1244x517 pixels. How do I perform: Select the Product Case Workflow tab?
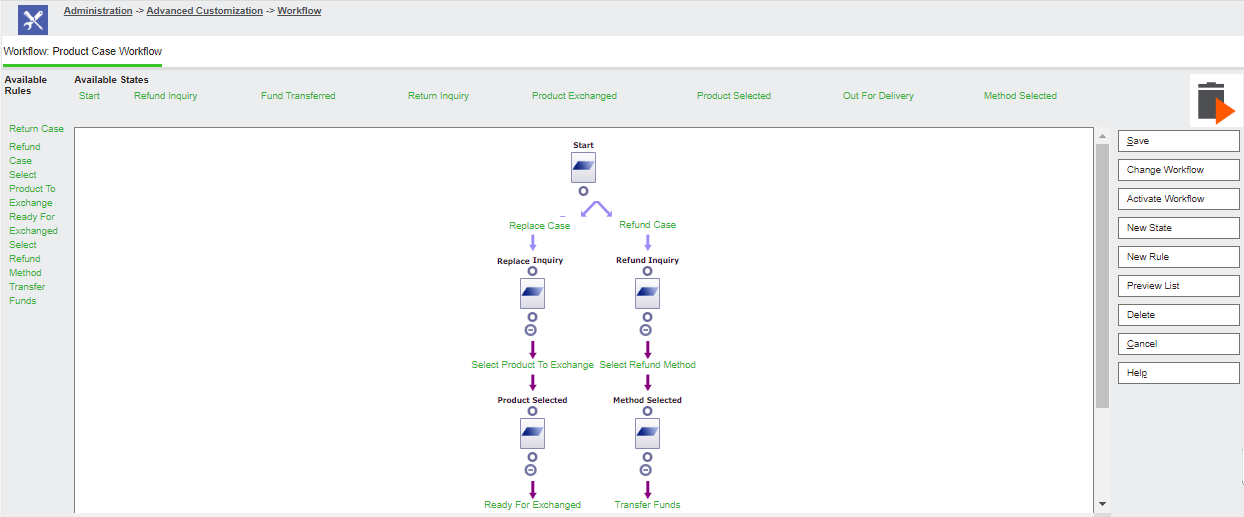point(82,51)
